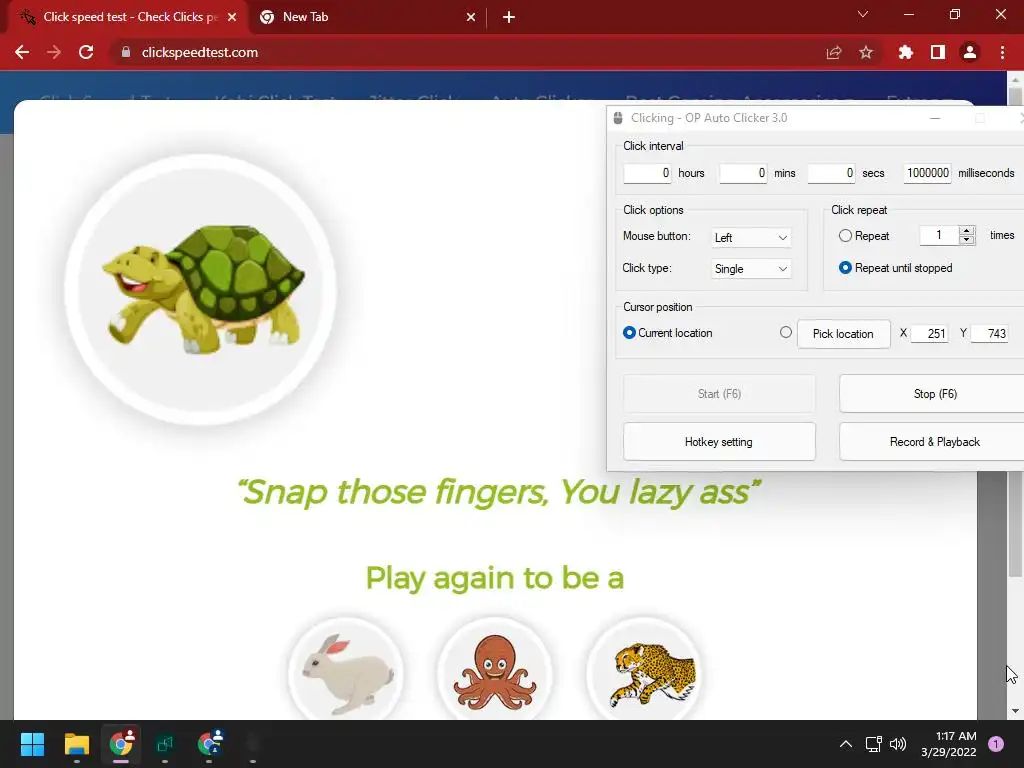Close the New Tab tab
This screenshot has height=768, width=1024.
click(x=471, y=18)
